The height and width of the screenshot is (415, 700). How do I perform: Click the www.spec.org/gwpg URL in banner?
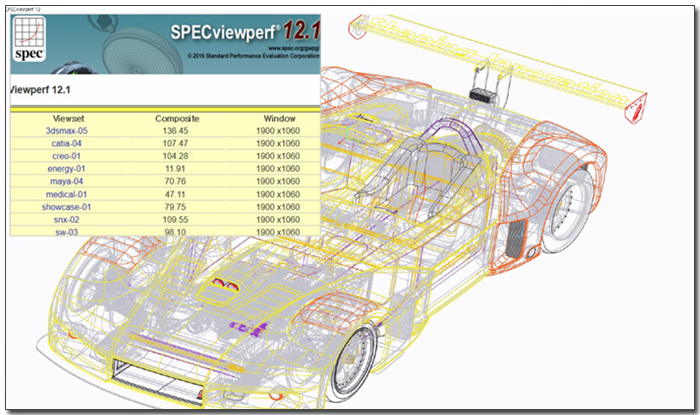click(294, 48)
